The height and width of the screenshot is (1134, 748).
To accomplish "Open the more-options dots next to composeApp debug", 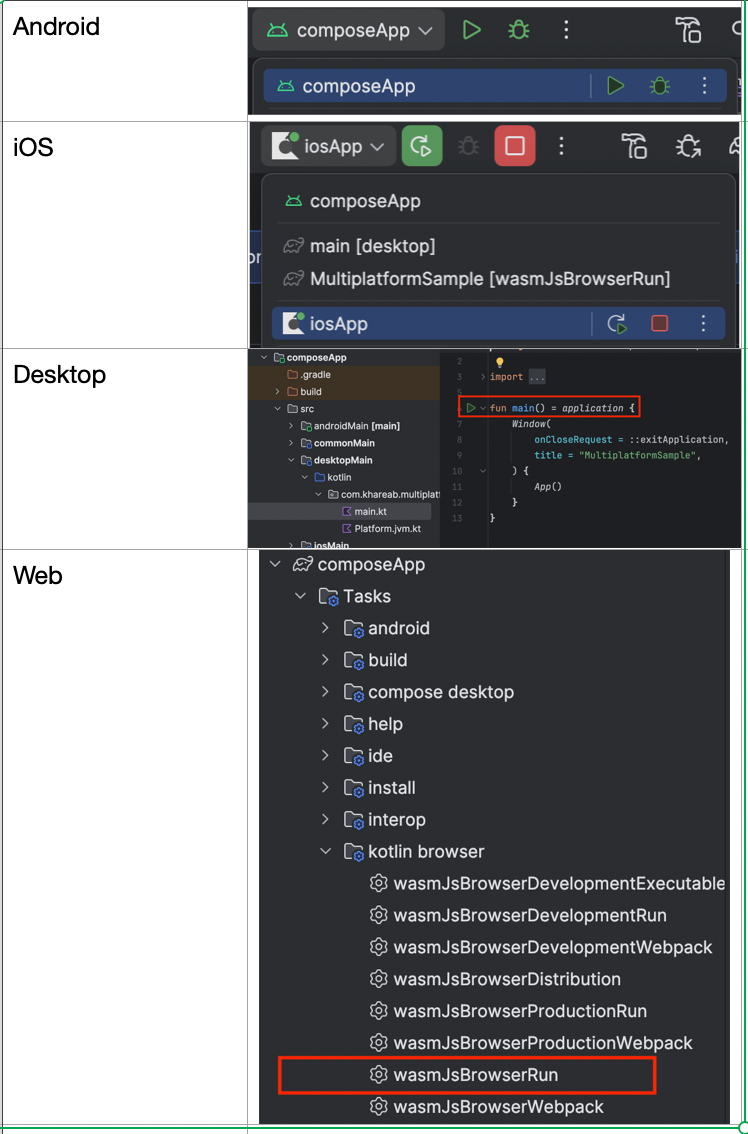I will (x=566, y=30).
